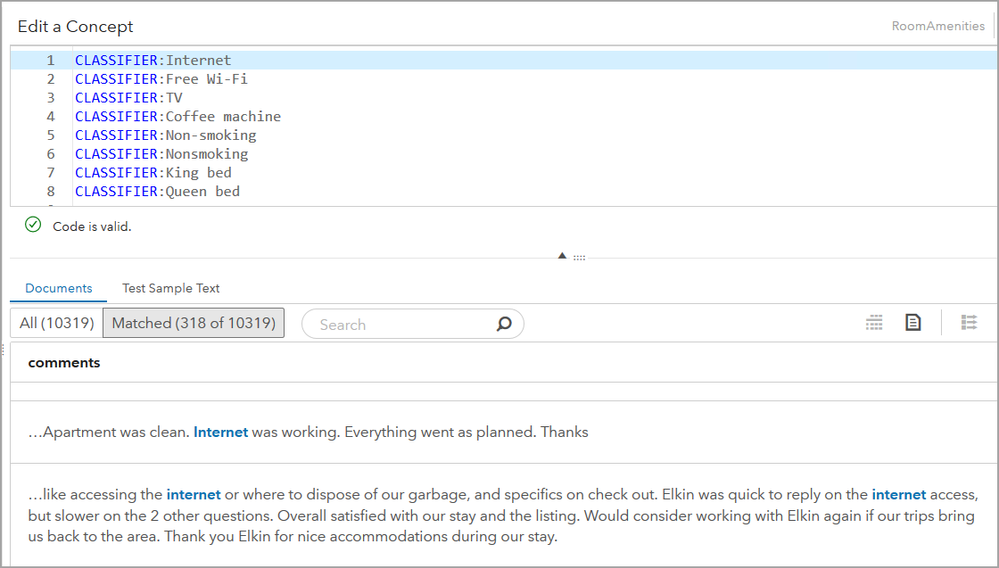The image size is (999, 568).
Task: Select the document view icon
Action: tap(913, 323)
